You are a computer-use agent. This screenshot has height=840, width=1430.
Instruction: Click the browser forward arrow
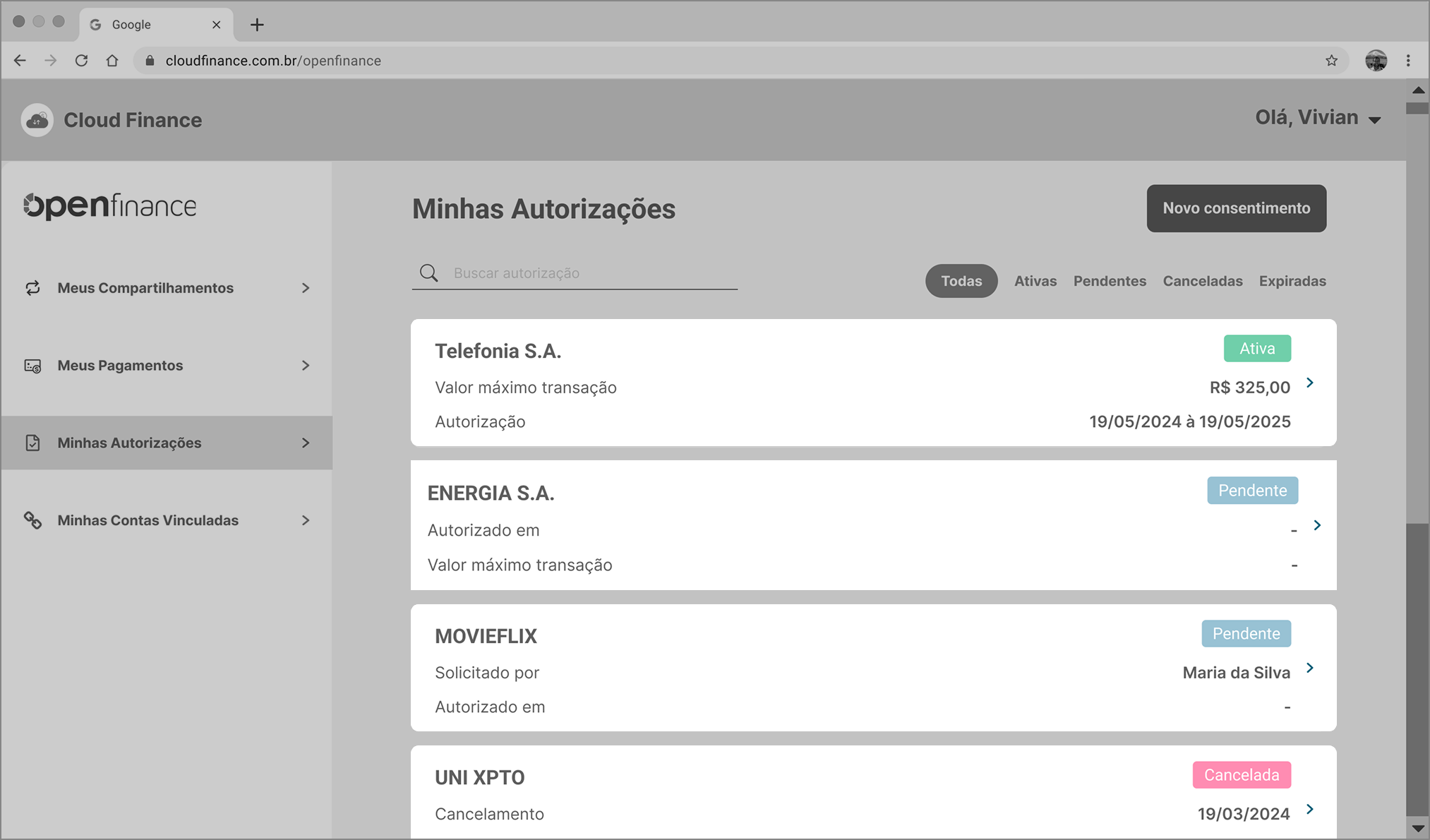click(51, 61)
